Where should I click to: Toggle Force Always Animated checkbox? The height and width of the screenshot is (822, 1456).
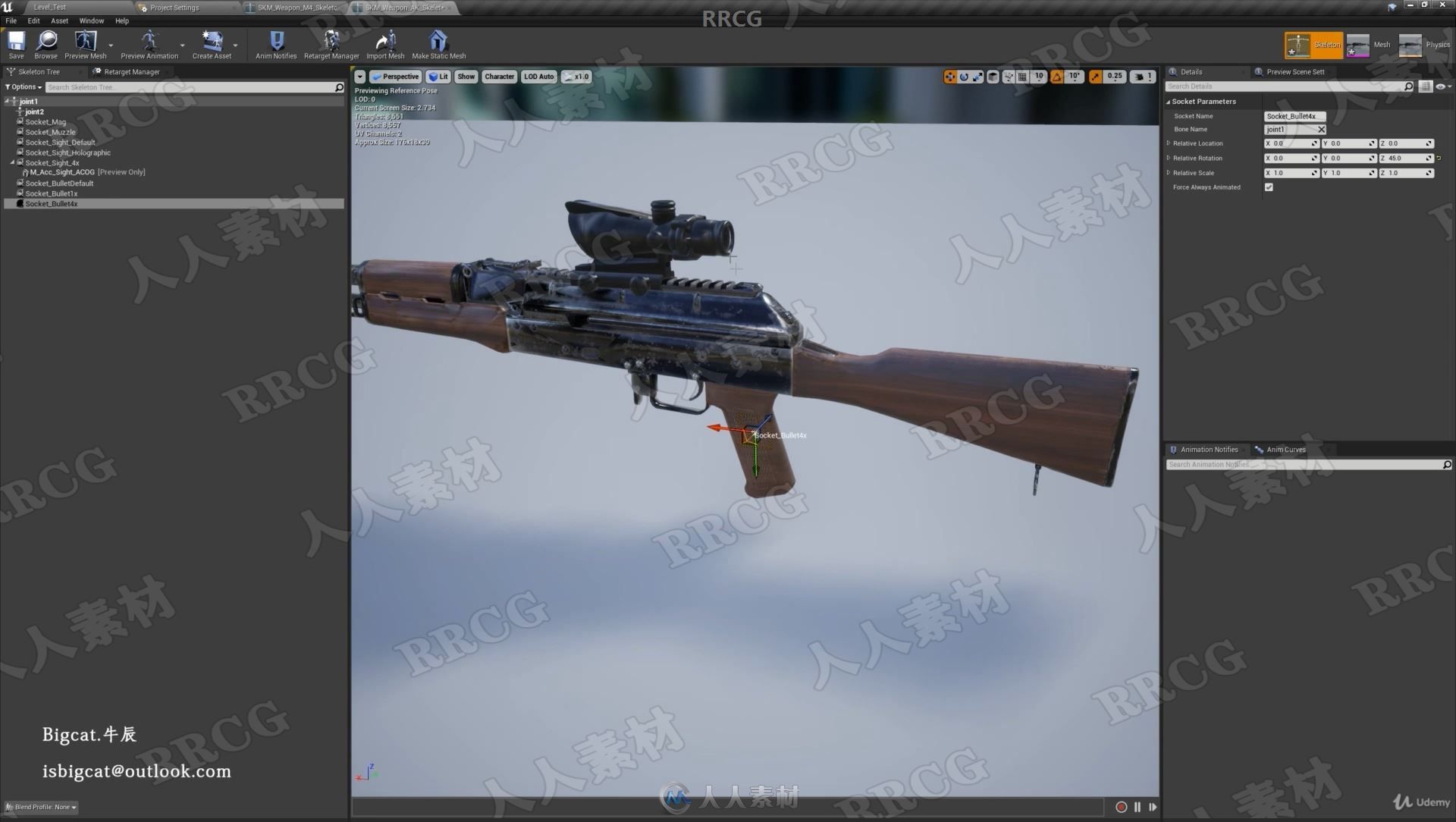[1267, 186]
